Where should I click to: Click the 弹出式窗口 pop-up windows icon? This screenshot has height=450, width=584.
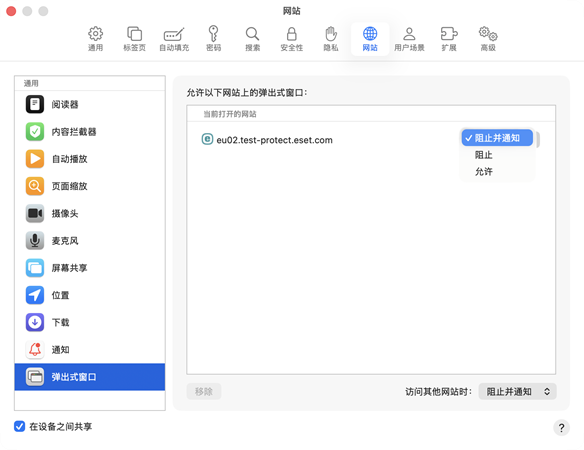35,377
